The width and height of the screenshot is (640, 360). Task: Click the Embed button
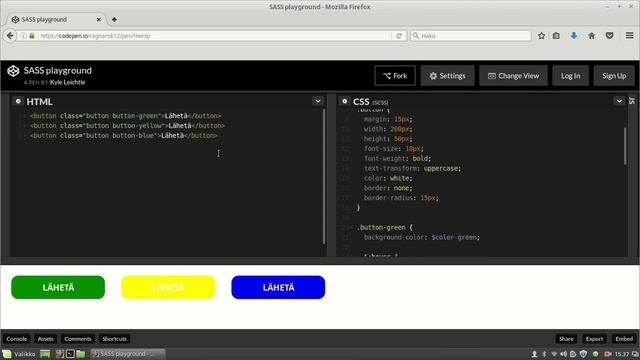click(624, 339)
